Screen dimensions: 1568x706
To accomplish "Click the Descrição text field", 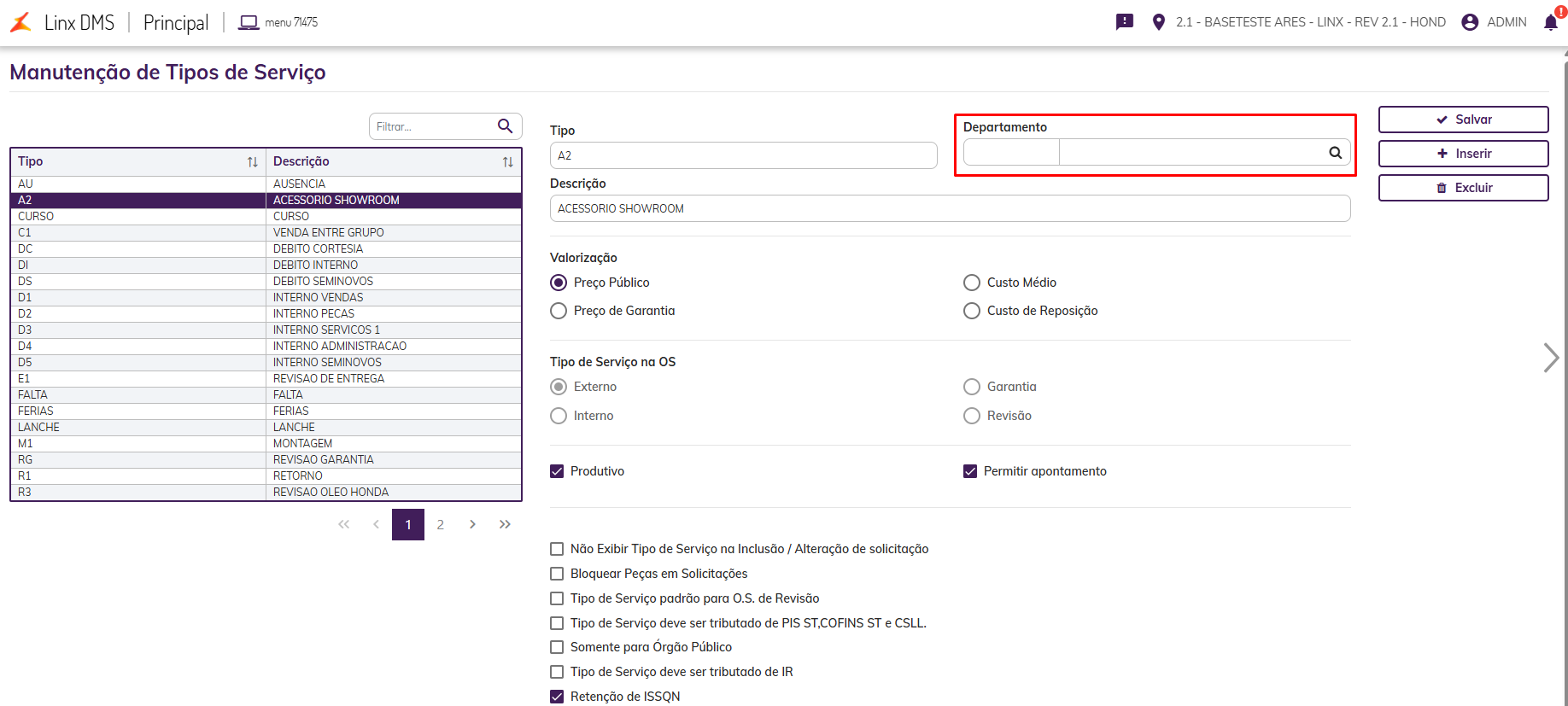I will (x=950, y=208).
